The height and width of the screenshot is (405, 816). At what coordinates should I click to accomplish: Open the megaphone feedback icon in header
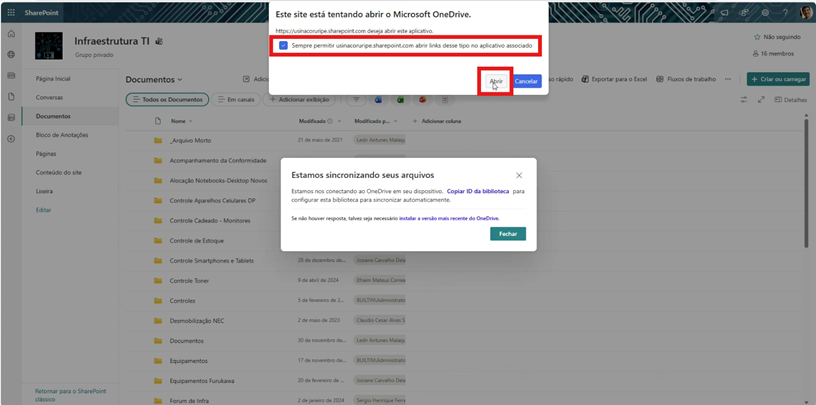[724, 12]
